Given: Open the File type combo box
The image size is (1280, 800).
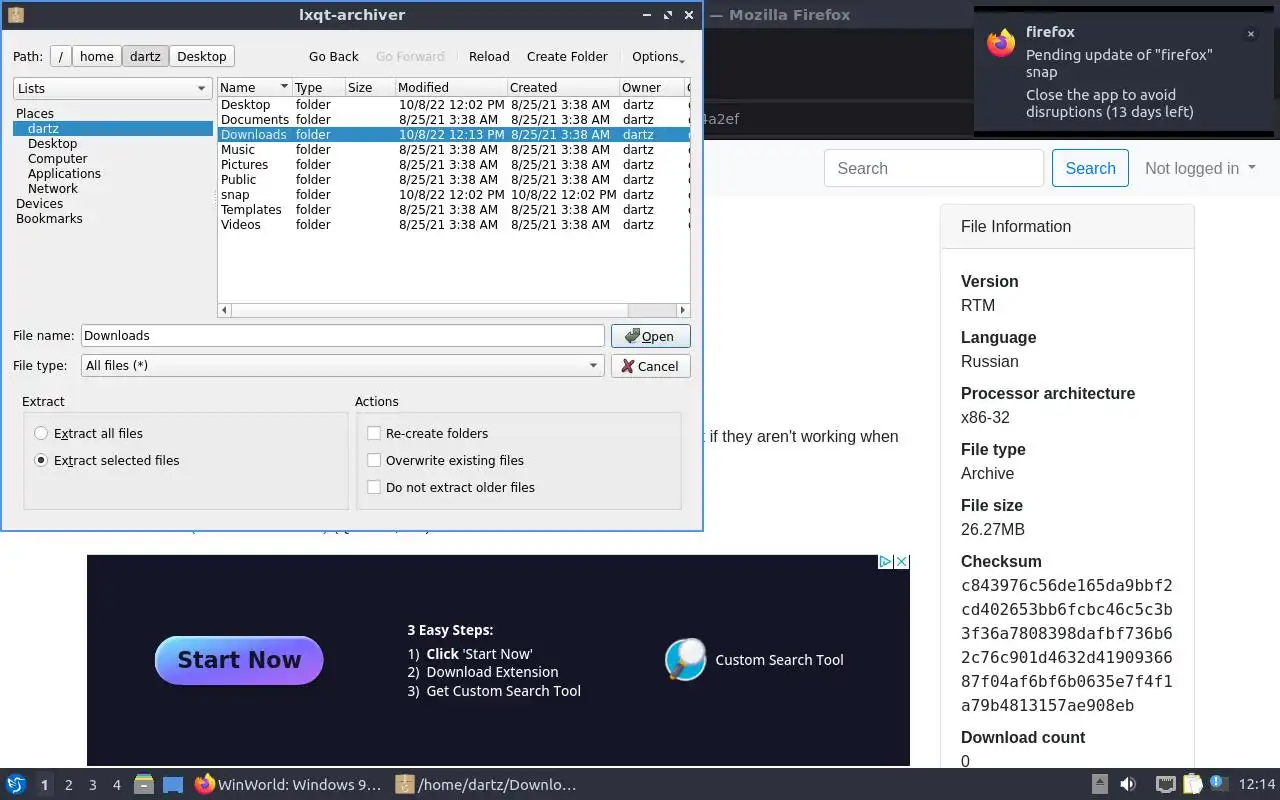Looking at the screenshot, I should click(x=343, y=366).
